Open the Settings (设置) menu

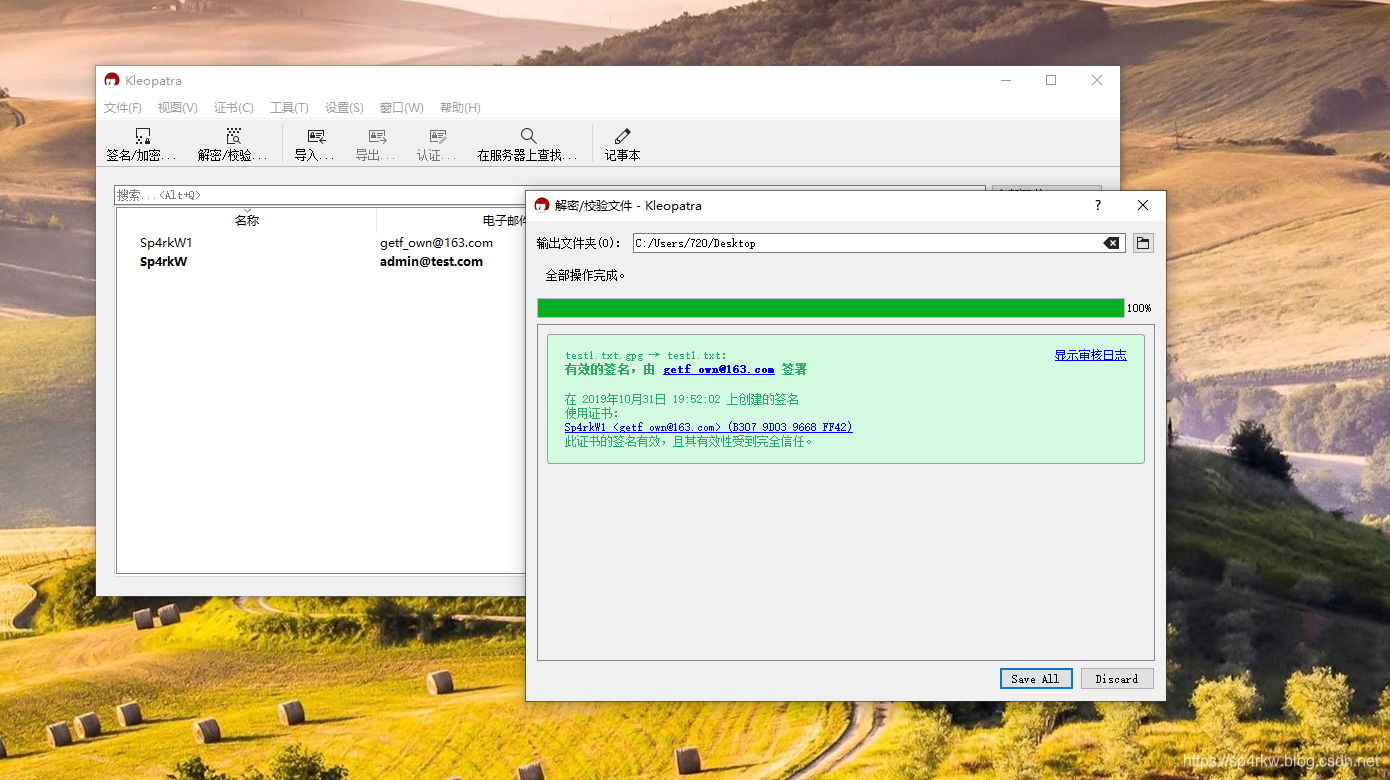(344, 108)
